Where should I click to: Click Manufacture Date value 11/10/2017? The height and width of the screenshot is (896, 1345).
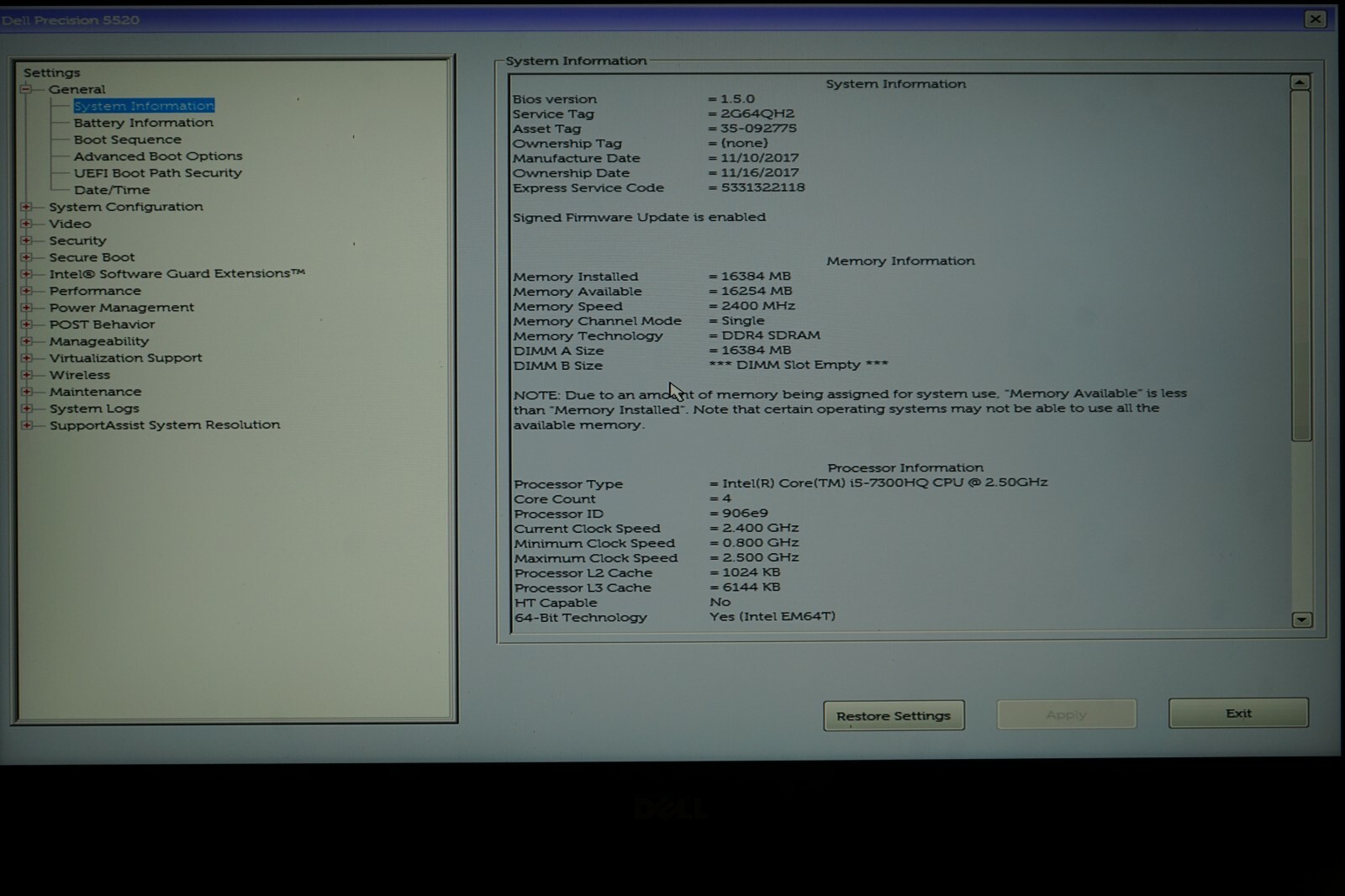coord(759,158)
